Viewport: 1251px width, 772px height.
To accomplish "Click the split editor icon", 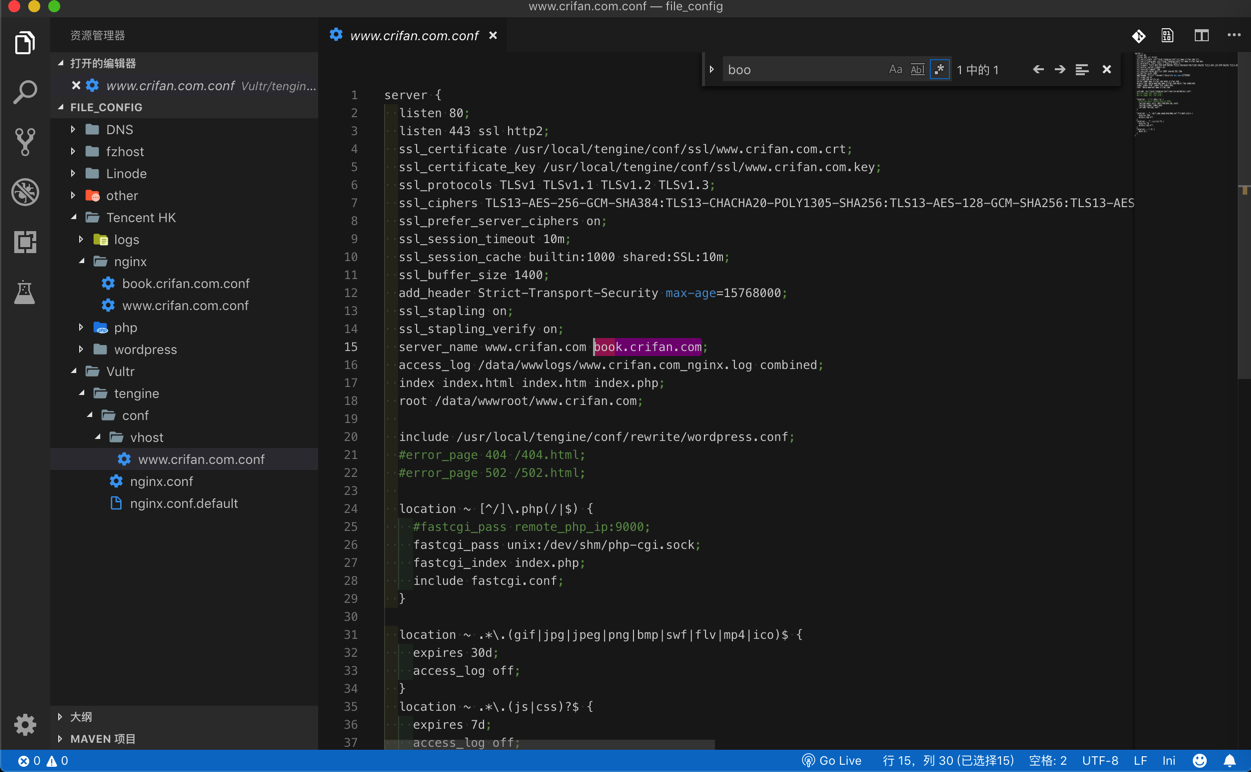I will click(x=1201, y=35).
